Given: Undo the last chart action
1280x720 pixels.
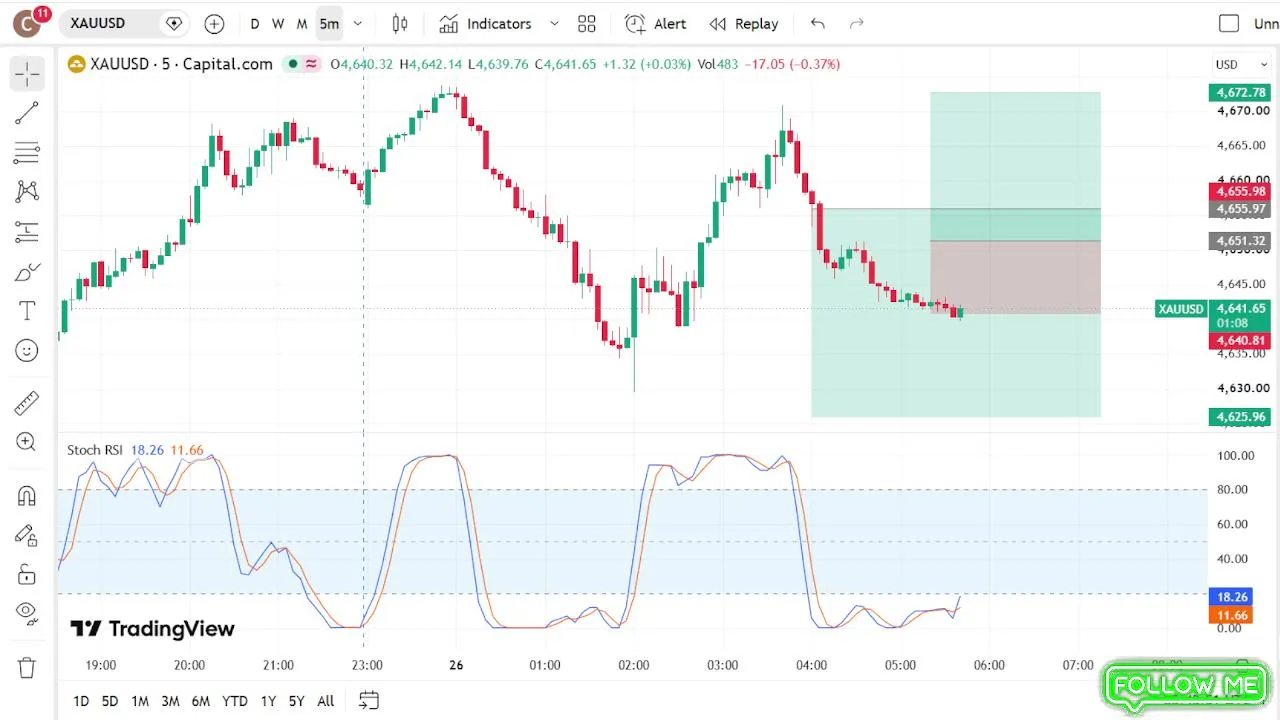Looking at the screenshot, I should click(x=818, y=23).
